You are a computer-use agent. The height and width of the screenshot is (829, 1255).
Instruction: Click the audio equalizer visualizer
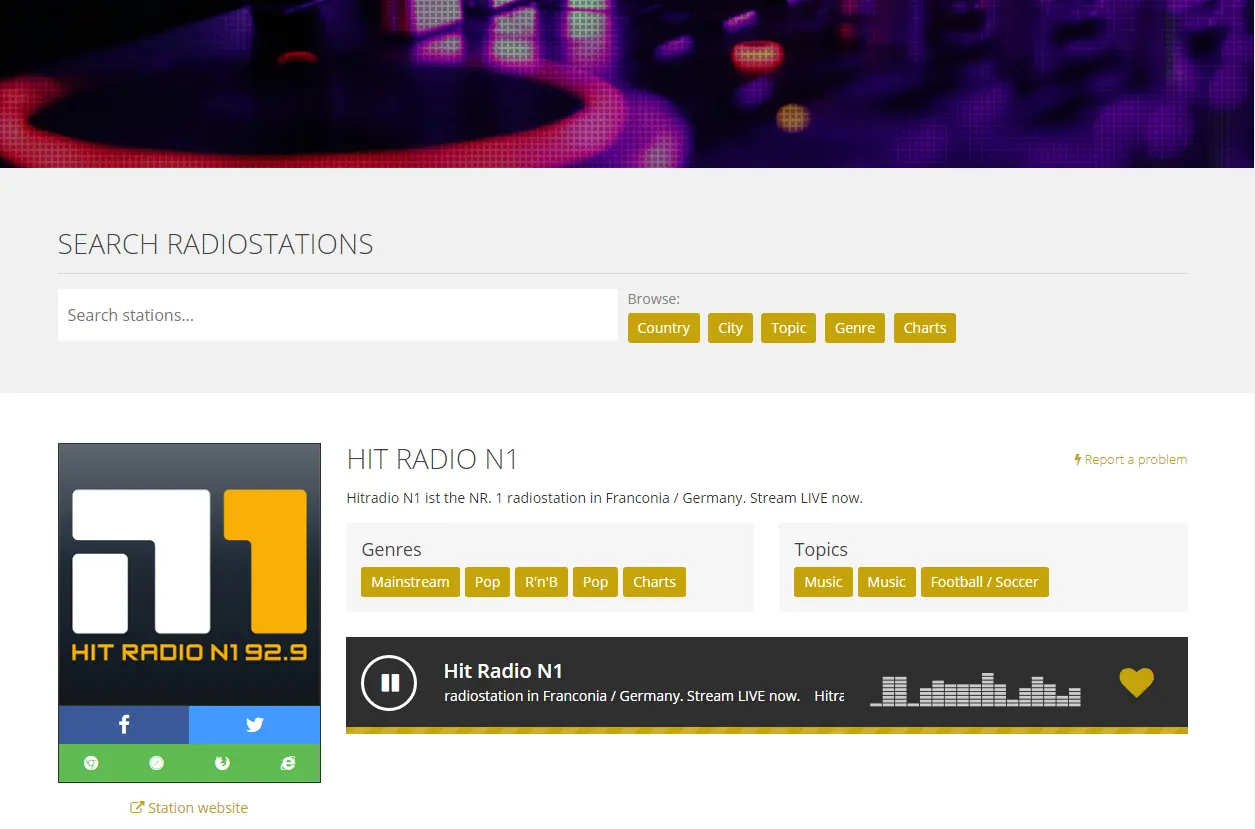point(975,690)
